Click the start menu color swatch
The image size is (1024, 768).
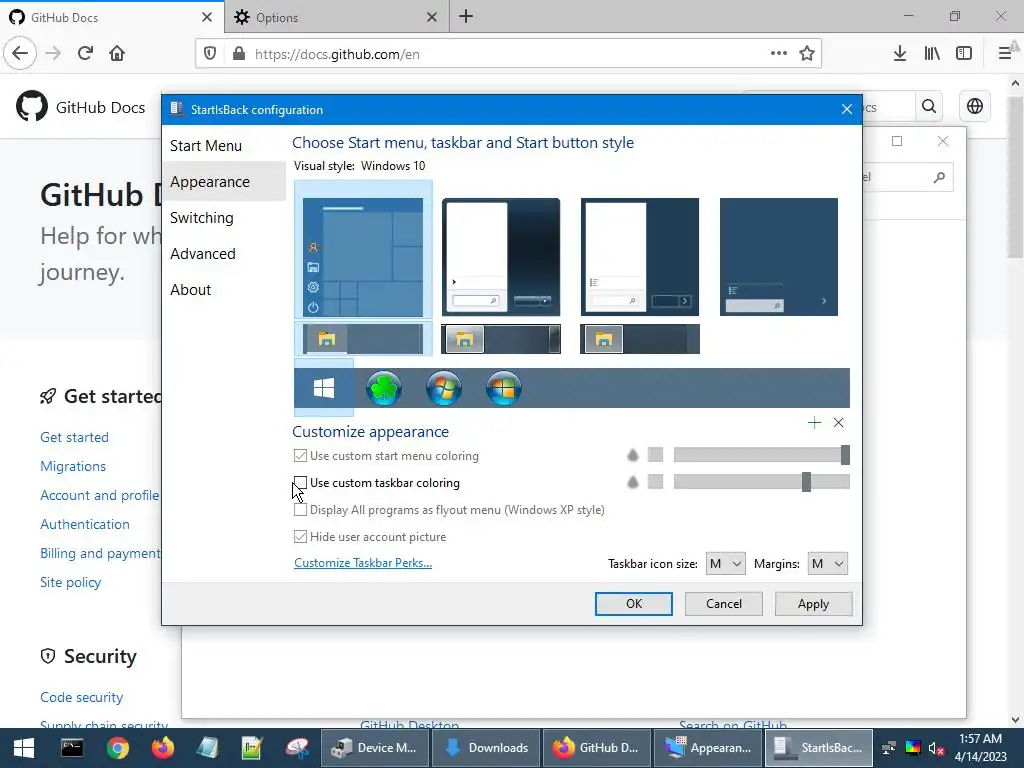click(655, 455)
